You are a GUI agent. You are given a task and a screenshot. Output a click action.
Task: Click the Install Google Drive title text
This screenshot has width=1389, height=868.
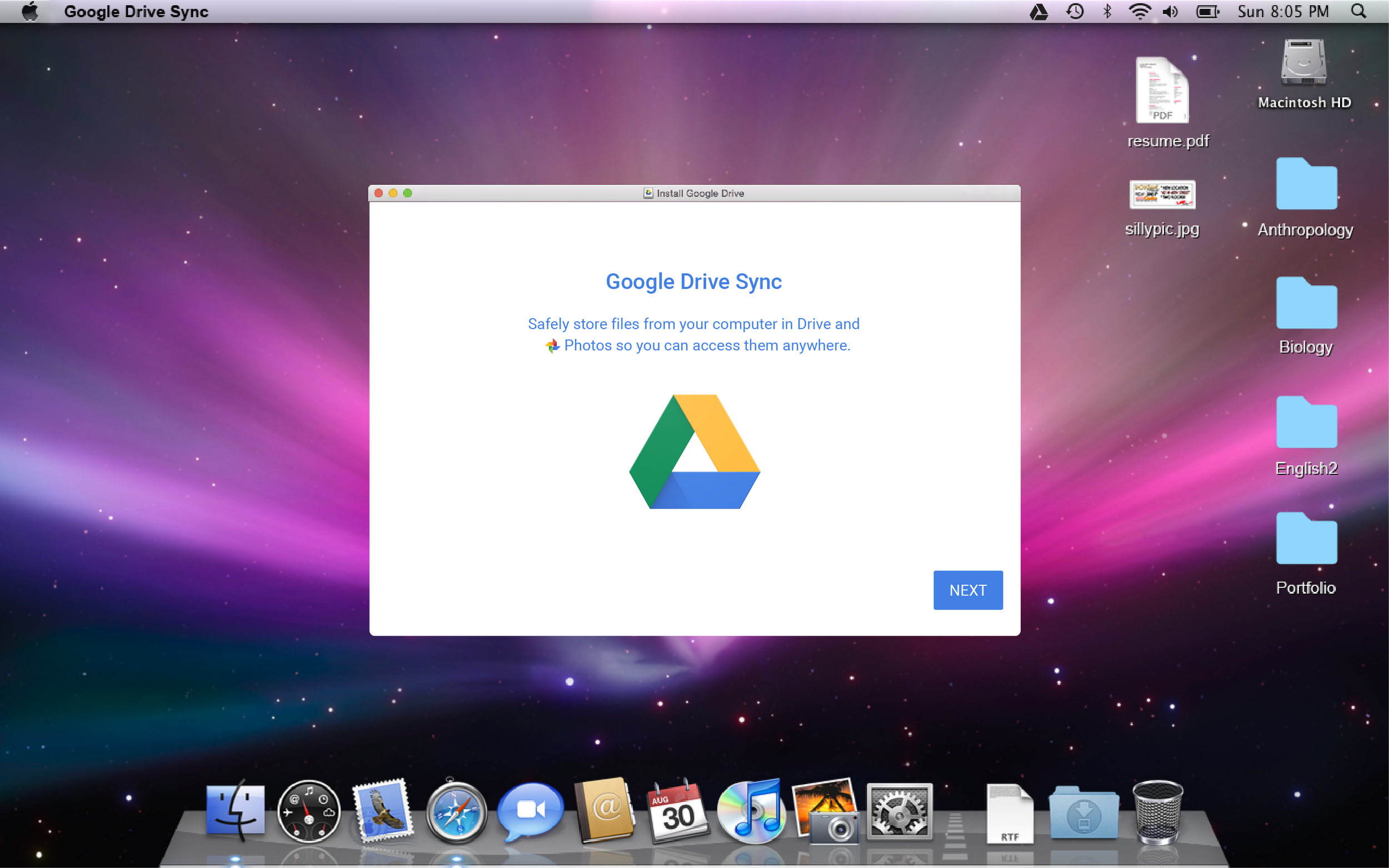pyautogui.click(x=700, y=193)
